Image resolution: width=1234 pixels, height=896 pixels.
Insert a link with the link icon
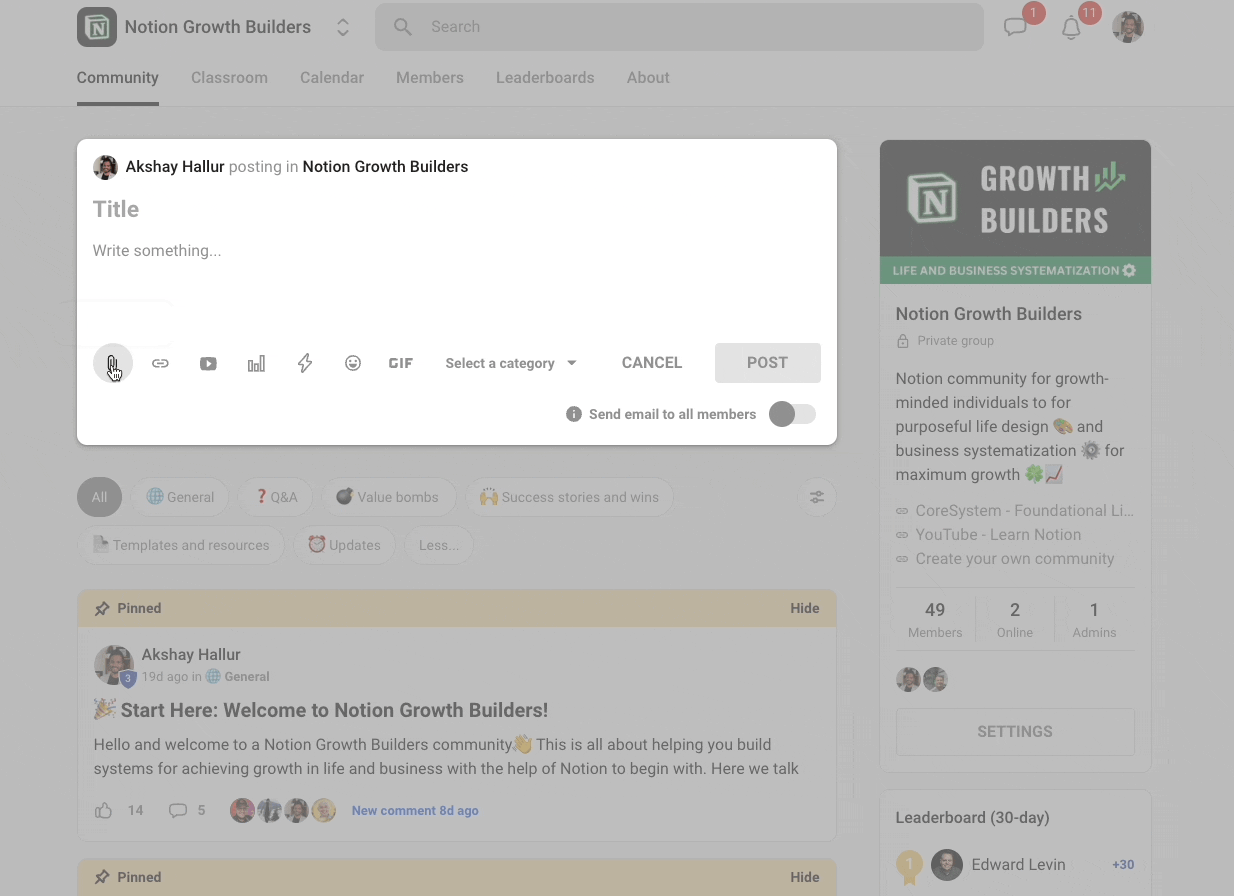click(x=160, y=363)
